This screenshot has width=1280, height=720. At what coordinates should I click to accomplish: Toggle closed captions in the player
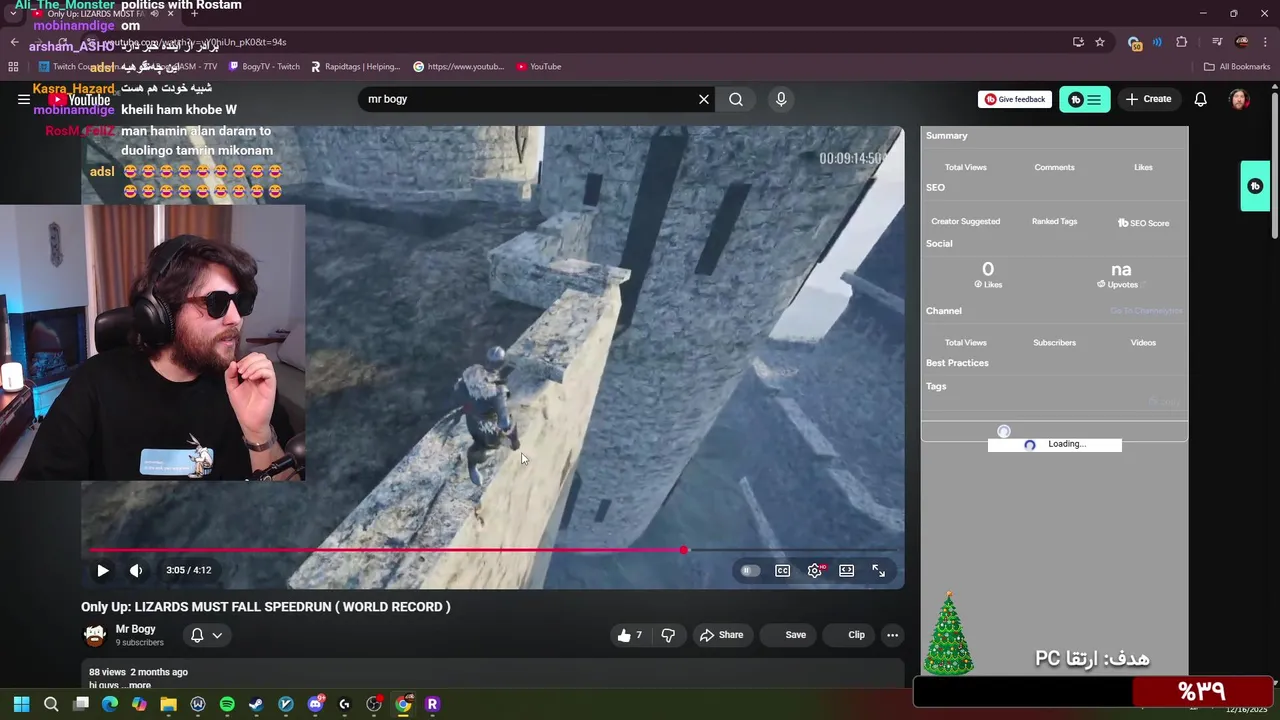tap(783, 570)
